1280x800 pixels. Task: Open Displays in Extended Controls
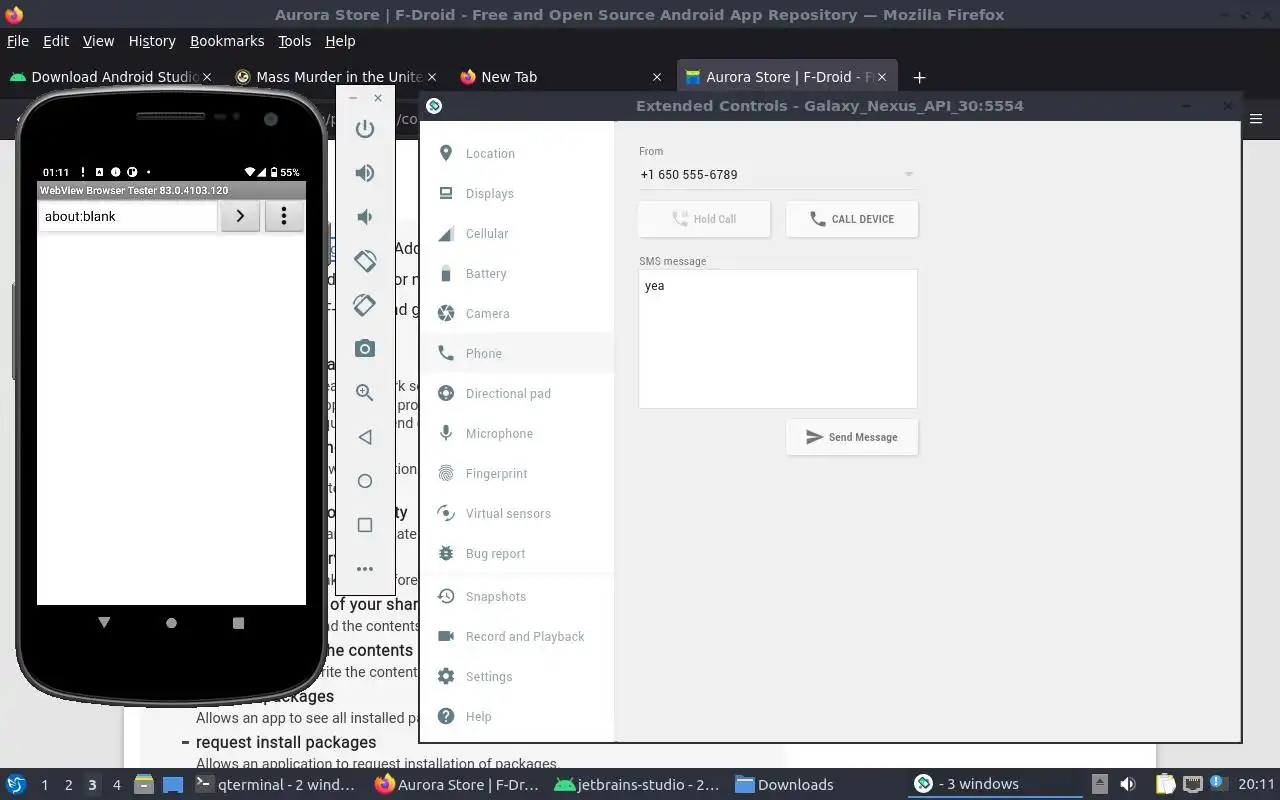point(516,193)
